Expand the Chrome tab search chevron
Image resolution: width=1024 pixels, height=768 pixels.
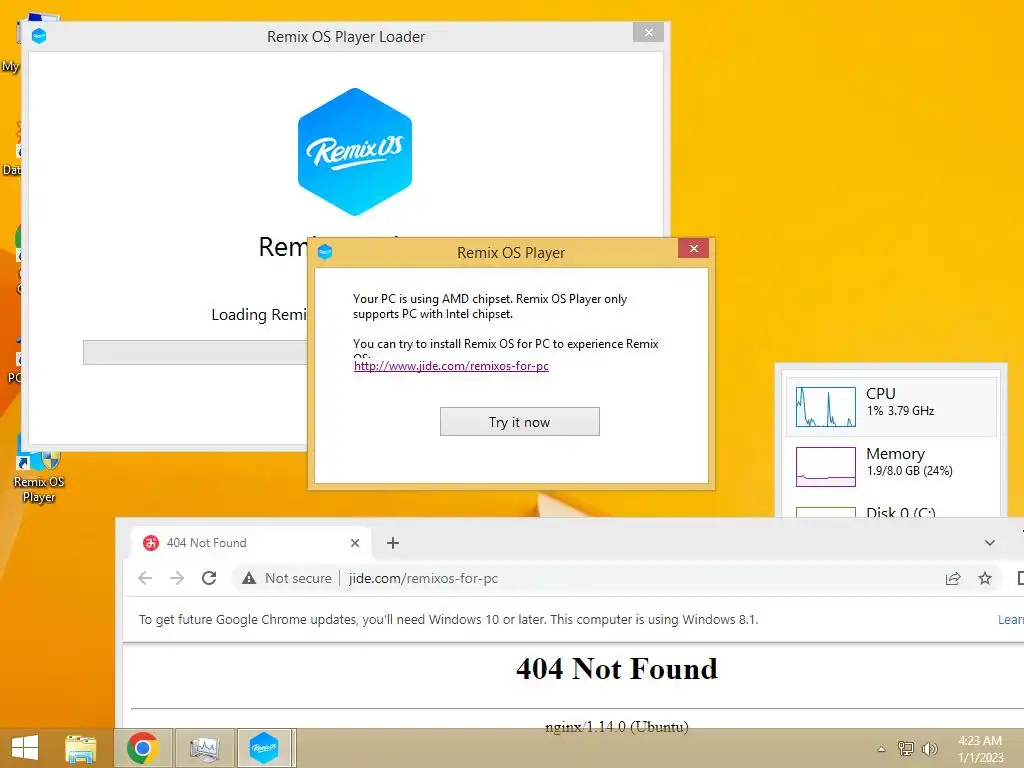tap(989, 543)
